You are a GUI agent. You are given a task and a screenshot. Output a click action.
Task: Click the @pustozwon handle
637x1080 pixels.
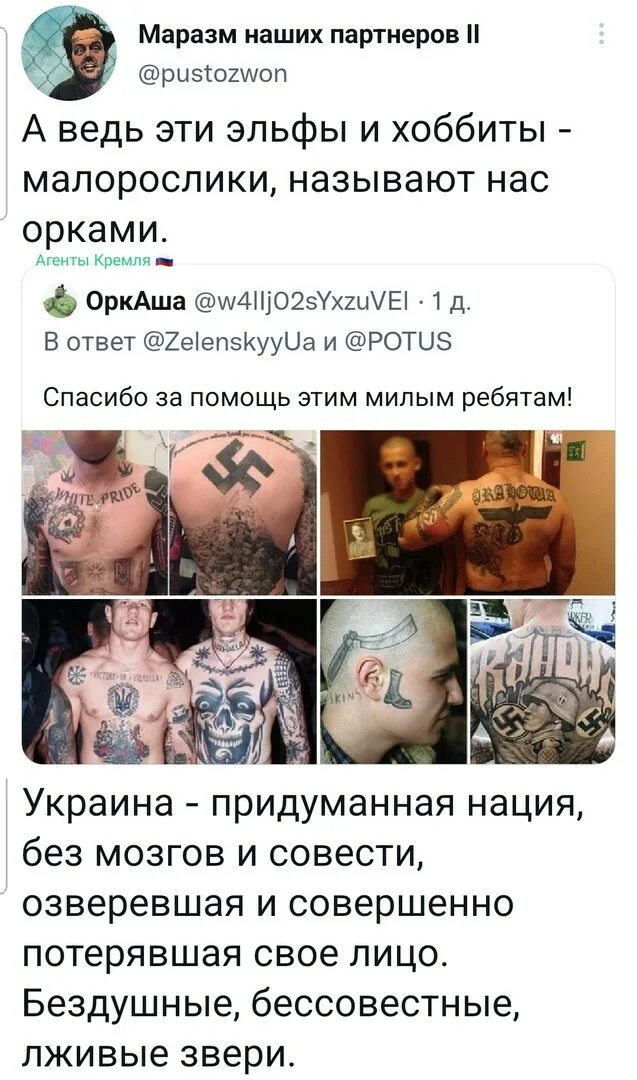click(213, 73)
